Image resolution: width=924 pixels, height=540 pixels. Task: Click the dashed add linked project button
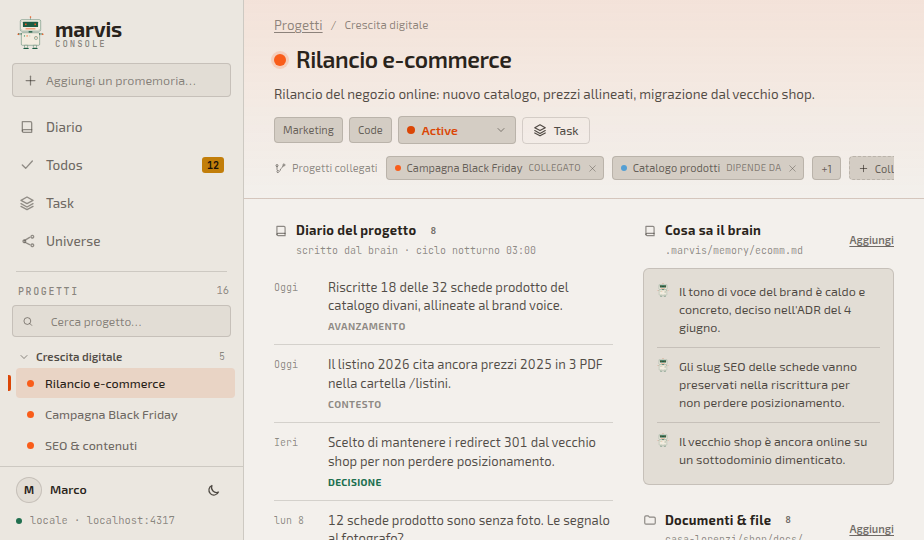[x=872, y=169]
